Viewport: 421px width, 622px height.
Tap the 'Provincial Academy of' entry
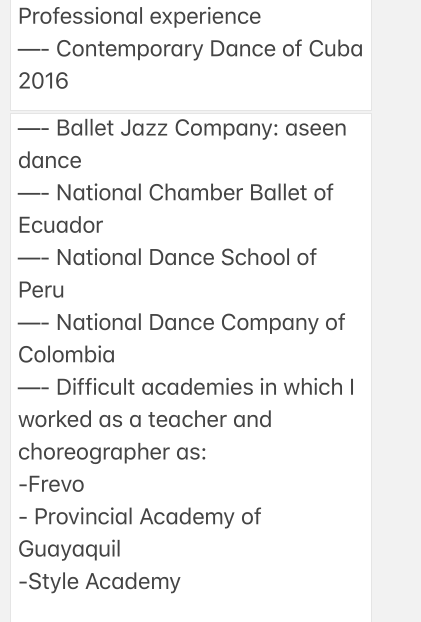[x=140, y=517]
